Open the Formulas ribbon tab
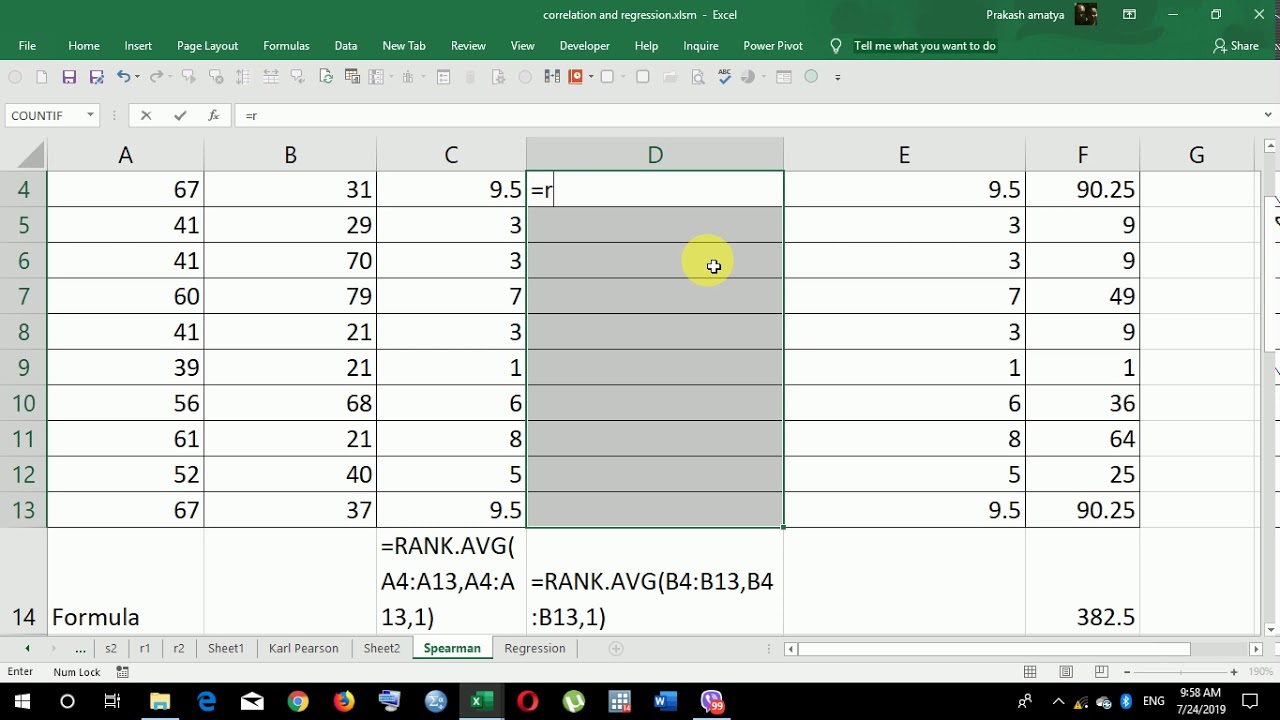 (x=286, y=46)
